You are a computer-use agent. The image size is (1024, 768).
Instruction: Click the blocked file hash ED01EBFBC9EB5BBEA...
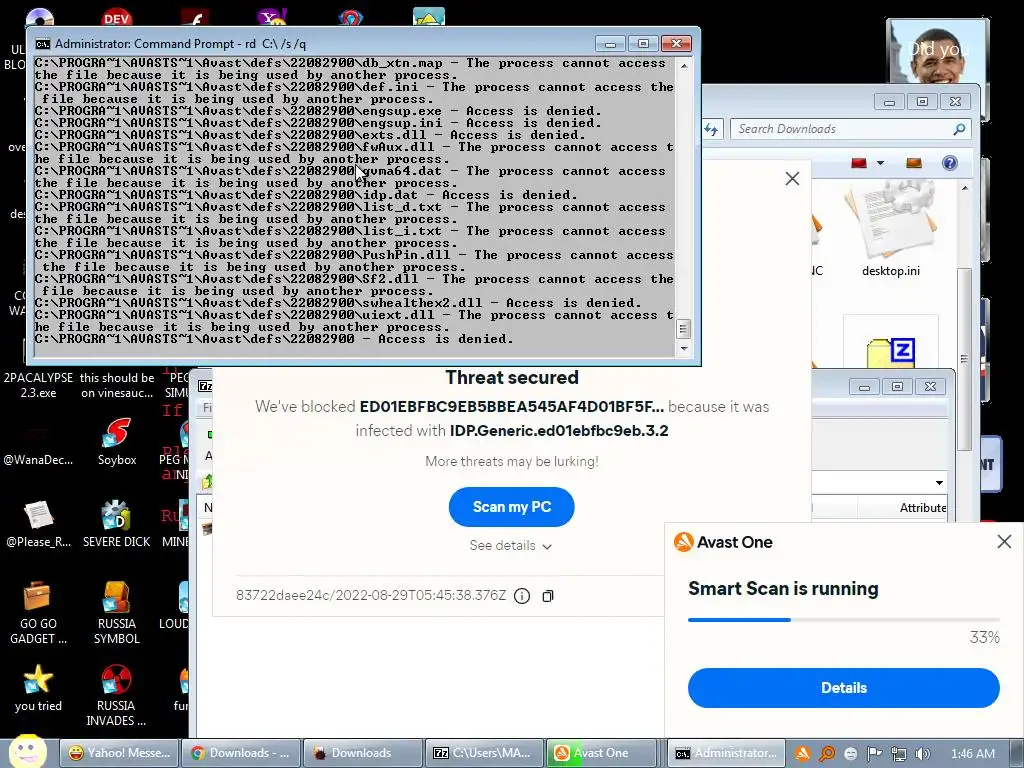pyautogui.click(x=511, y=407)
